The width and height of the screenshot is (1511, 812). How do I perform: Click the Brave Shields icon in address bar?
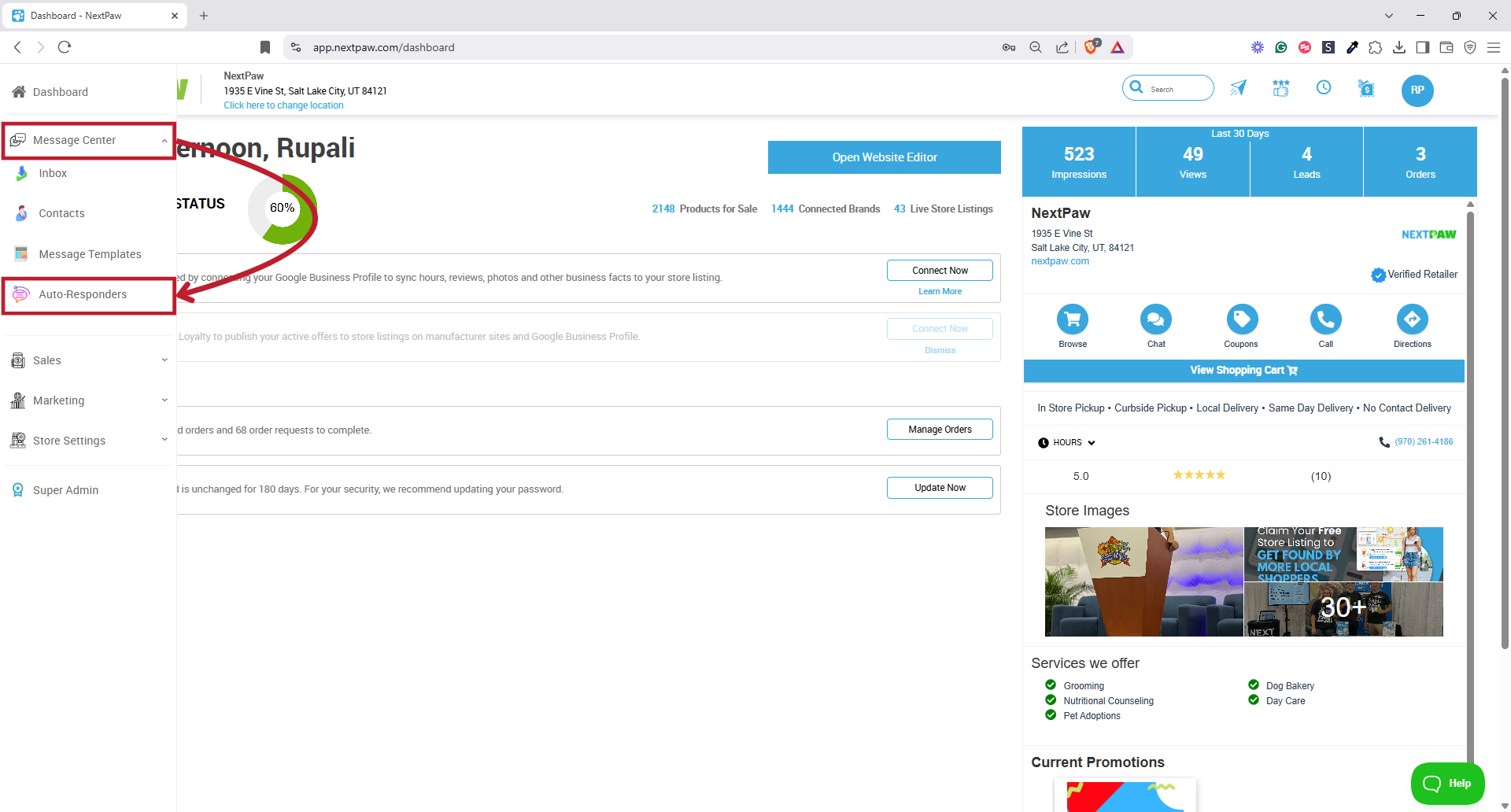coord(1091,47)
